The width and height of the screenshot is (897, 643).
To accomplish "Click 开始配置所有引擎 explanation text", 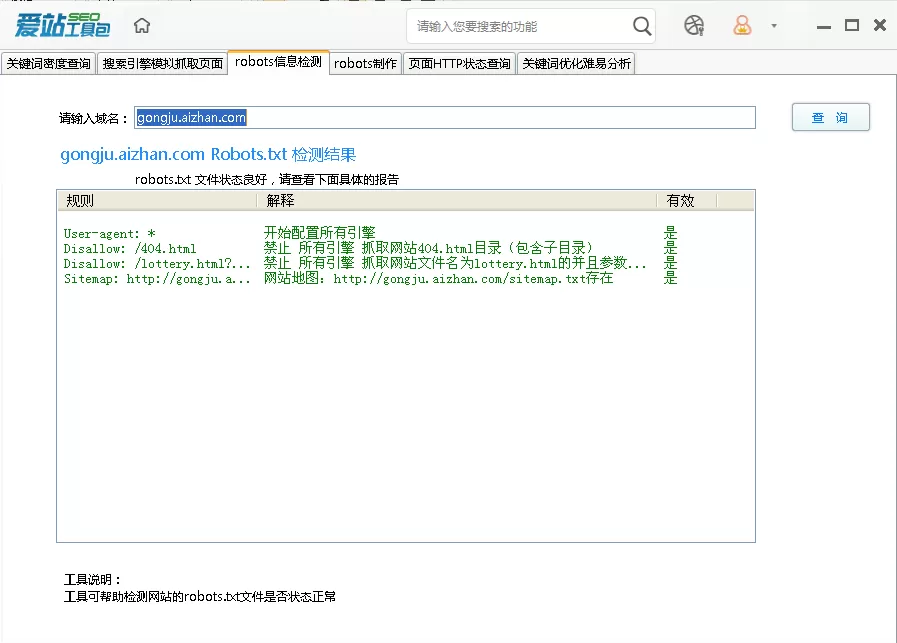I will pos(319,233).
